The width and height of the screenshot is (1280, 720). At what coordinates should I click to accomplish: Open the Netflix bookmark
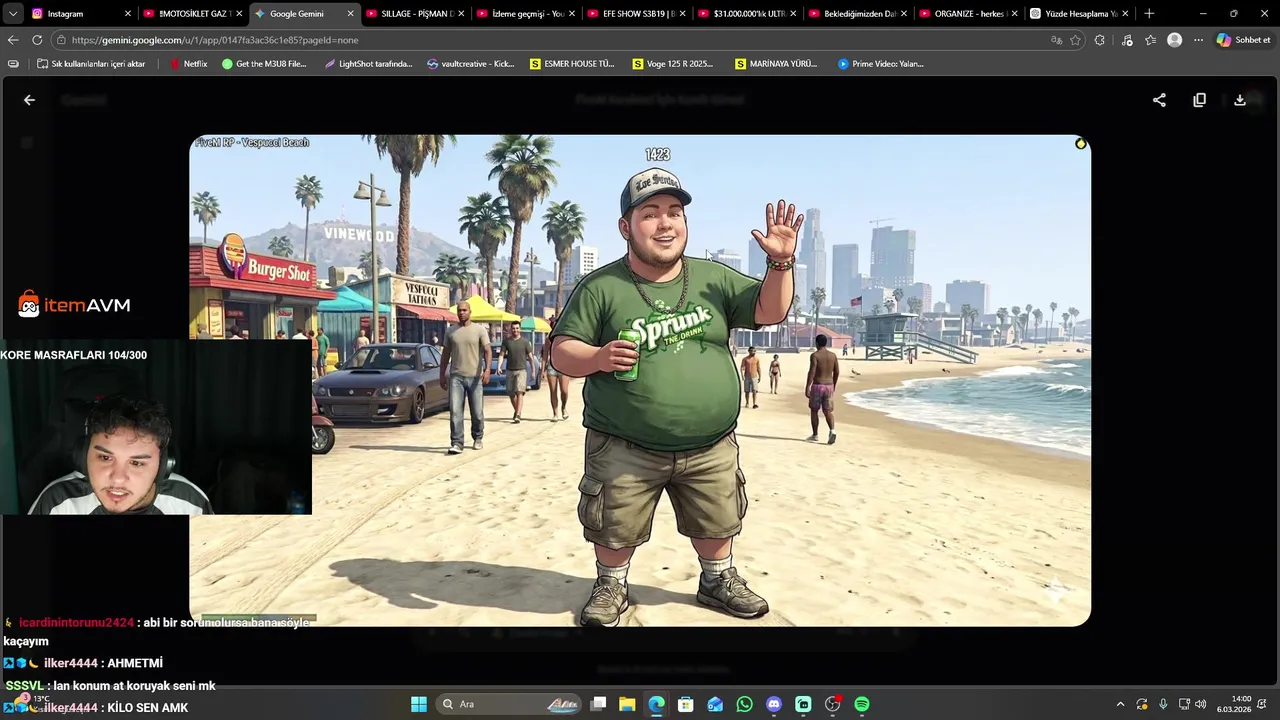(188, 64)
